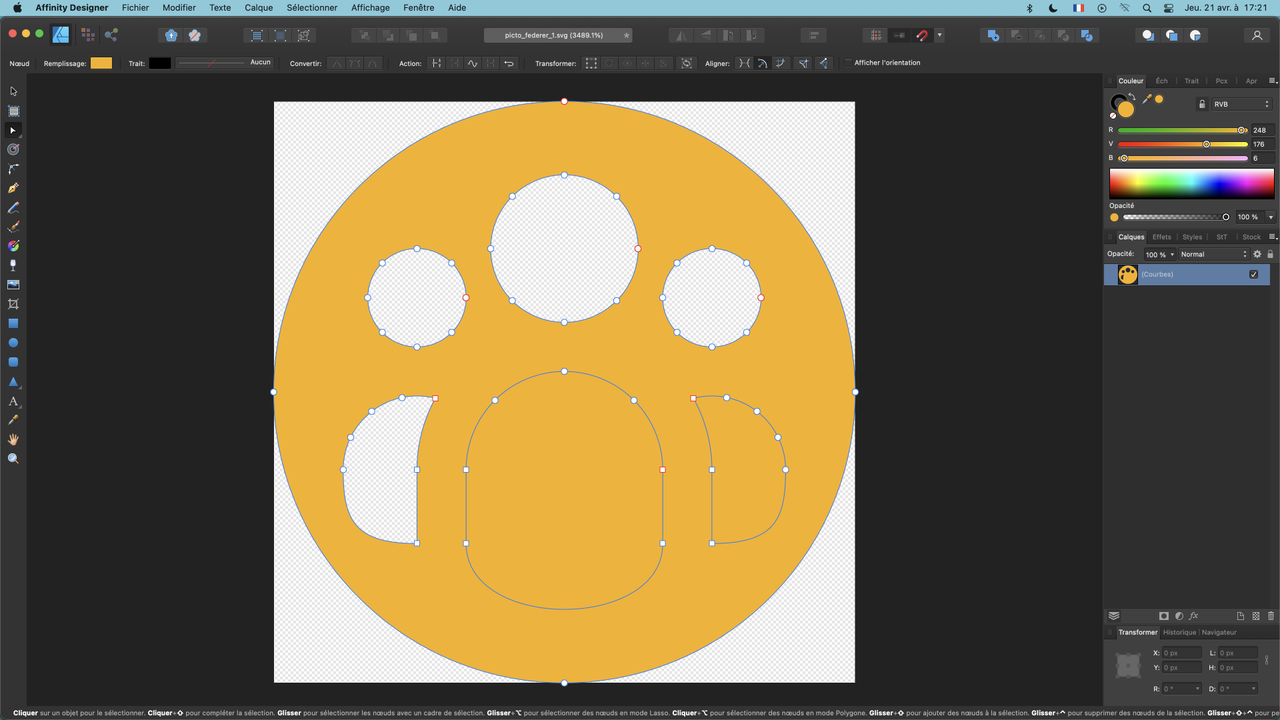Open the layer opacity 100 % dropdown
This screenshot has width=1280, height=720.
pos(1159,254)
